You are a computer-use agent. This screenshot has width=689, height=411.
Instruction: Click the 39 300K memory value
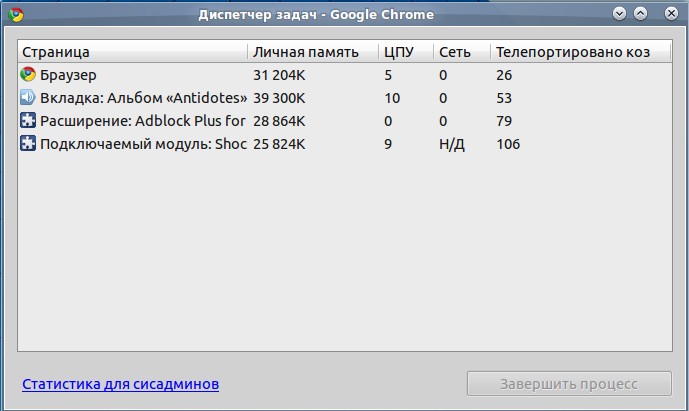tap(279, 97)
